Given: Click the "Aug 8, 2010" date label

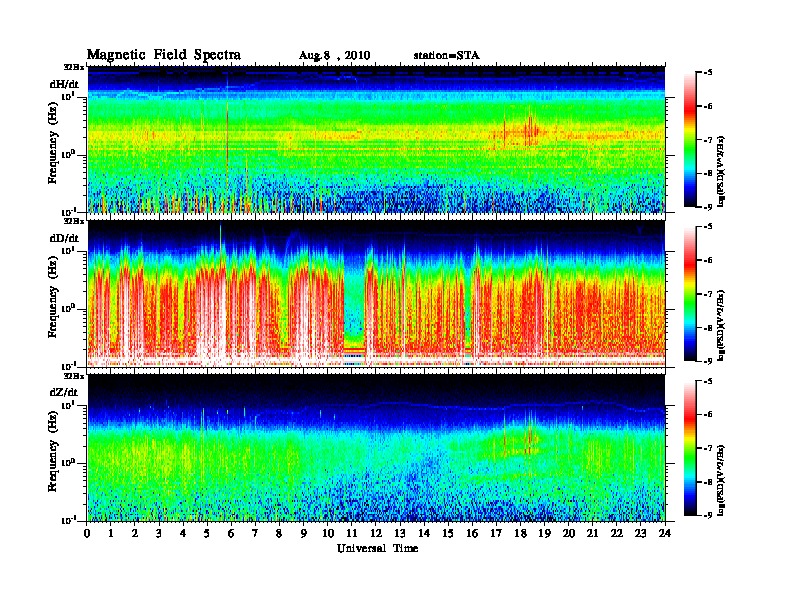Looking at the screenshot, I should tap(334, 56).
